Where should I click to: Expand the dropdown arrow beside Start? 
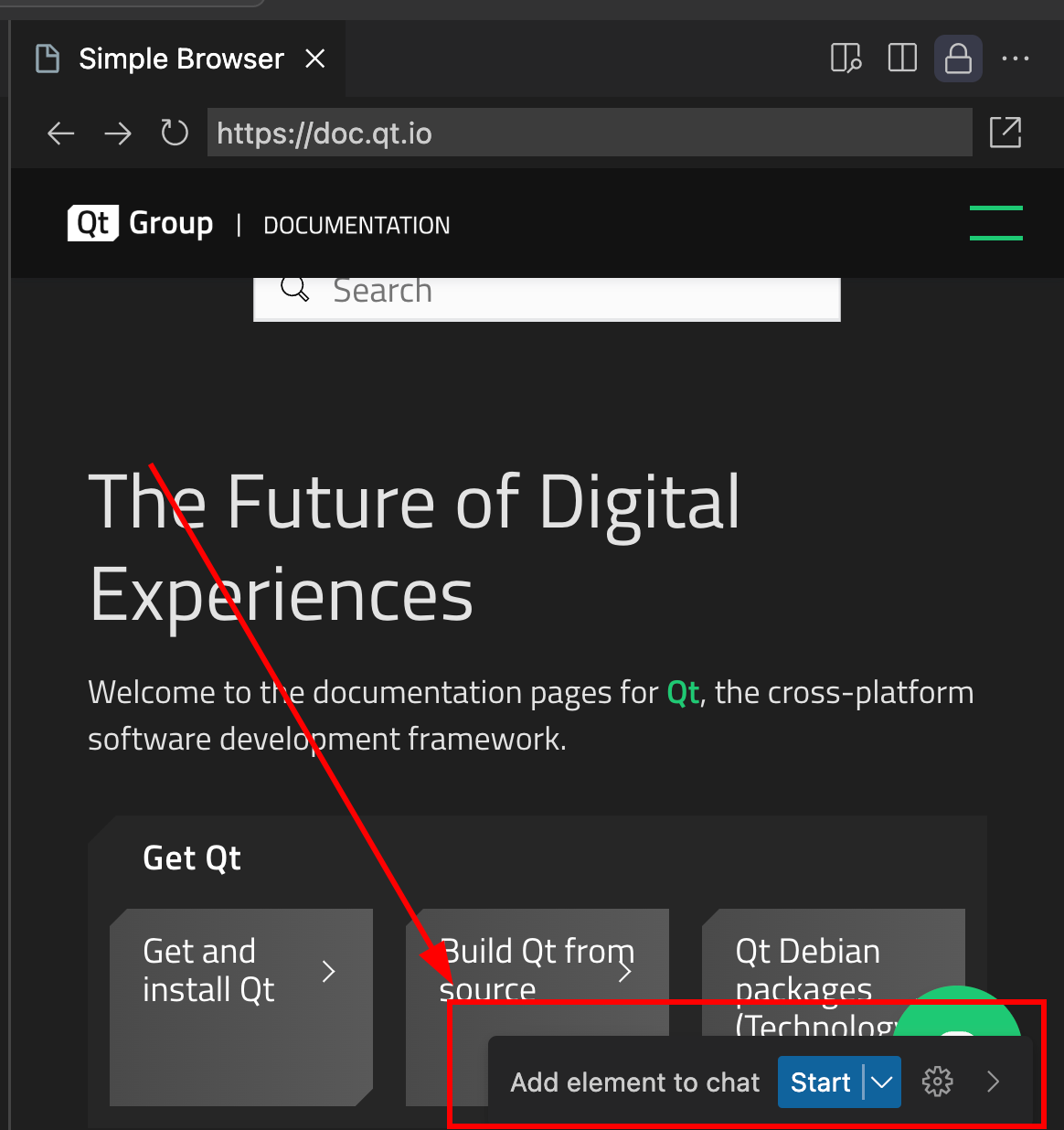tap(882, 1082)
